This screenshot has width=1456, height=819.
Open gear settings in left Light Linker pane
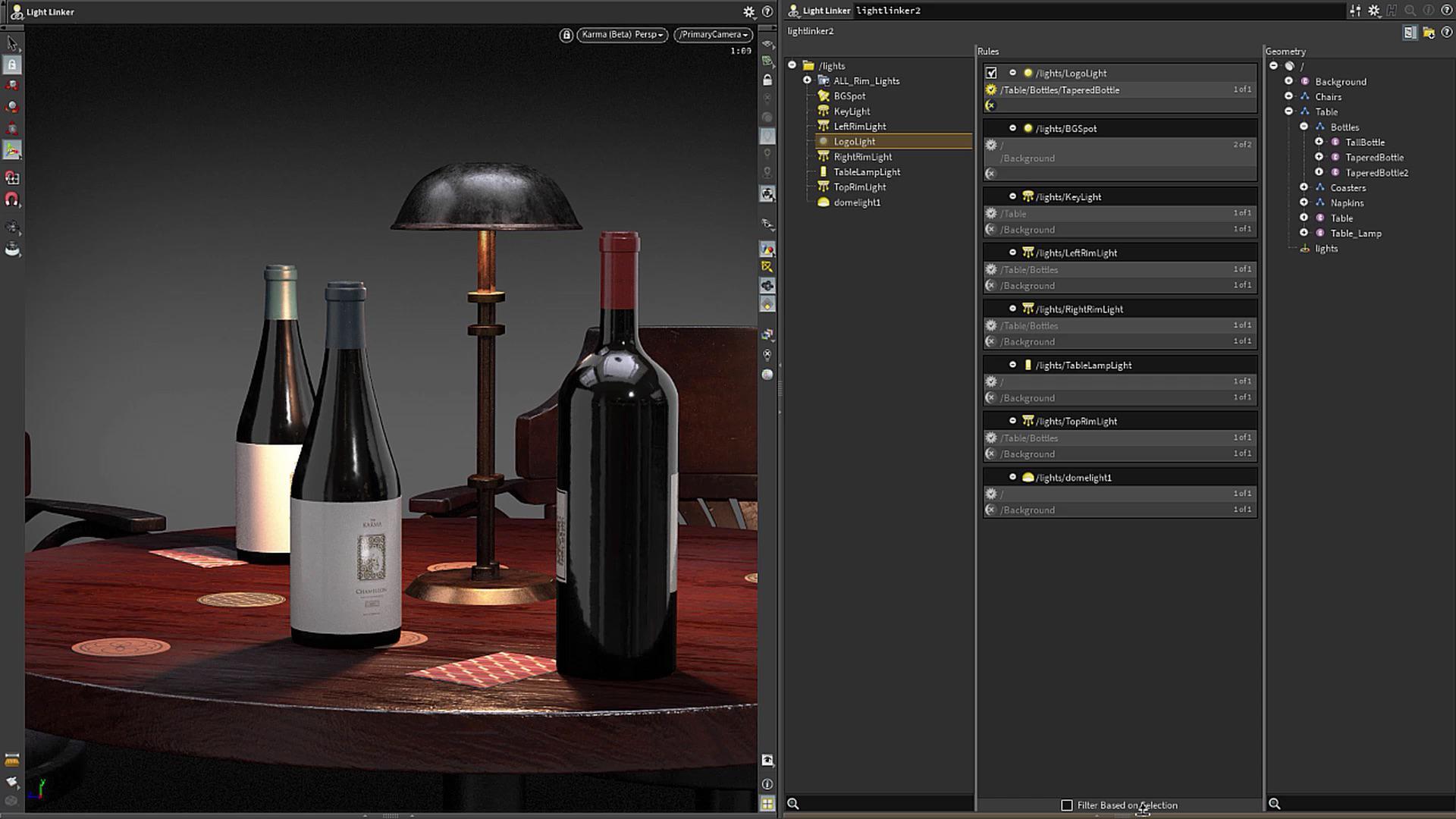748,11
